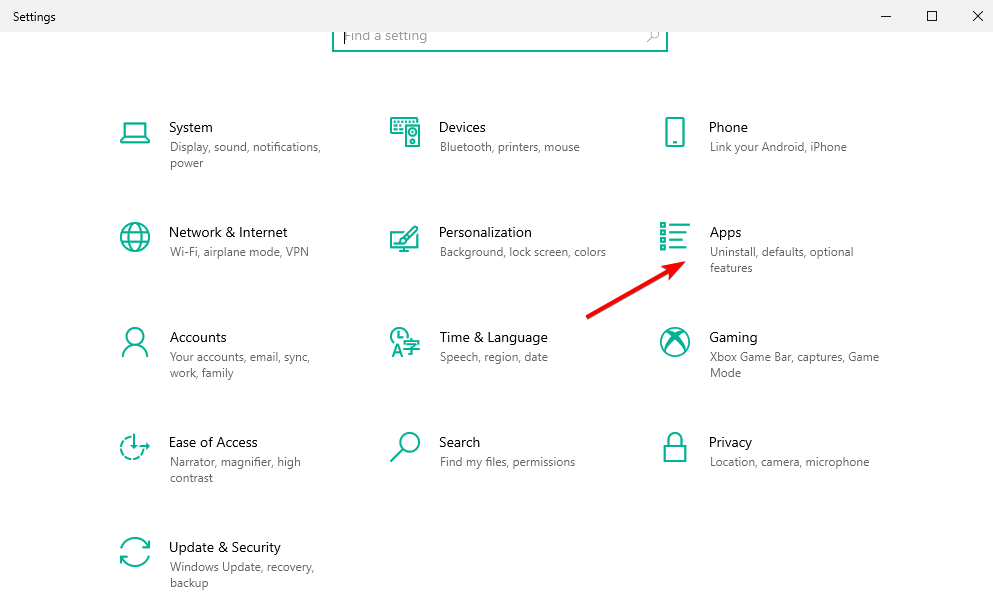Open the Phone settings title
The image size is (993, 604).
point(728,127)
